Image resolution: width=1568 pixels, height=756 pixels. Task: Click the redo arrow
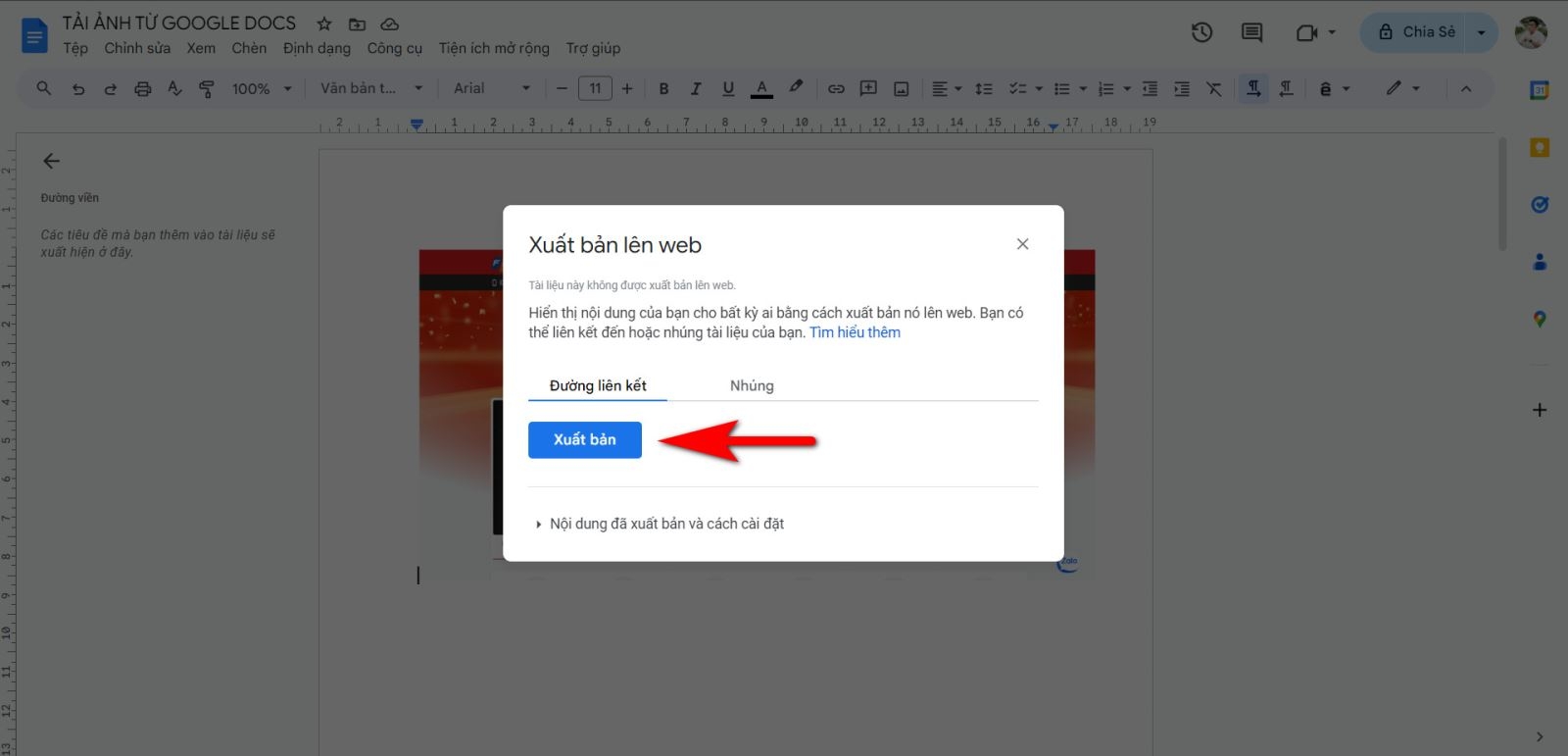[110, 88]
